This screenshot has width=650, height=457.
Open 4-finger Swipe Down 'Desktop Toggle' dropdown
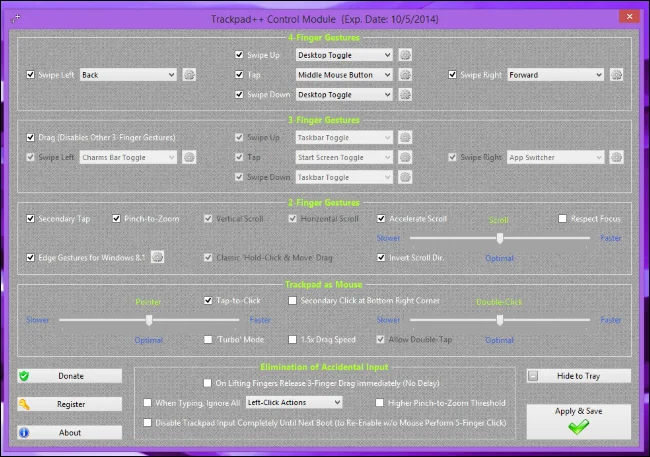[344, 95]
